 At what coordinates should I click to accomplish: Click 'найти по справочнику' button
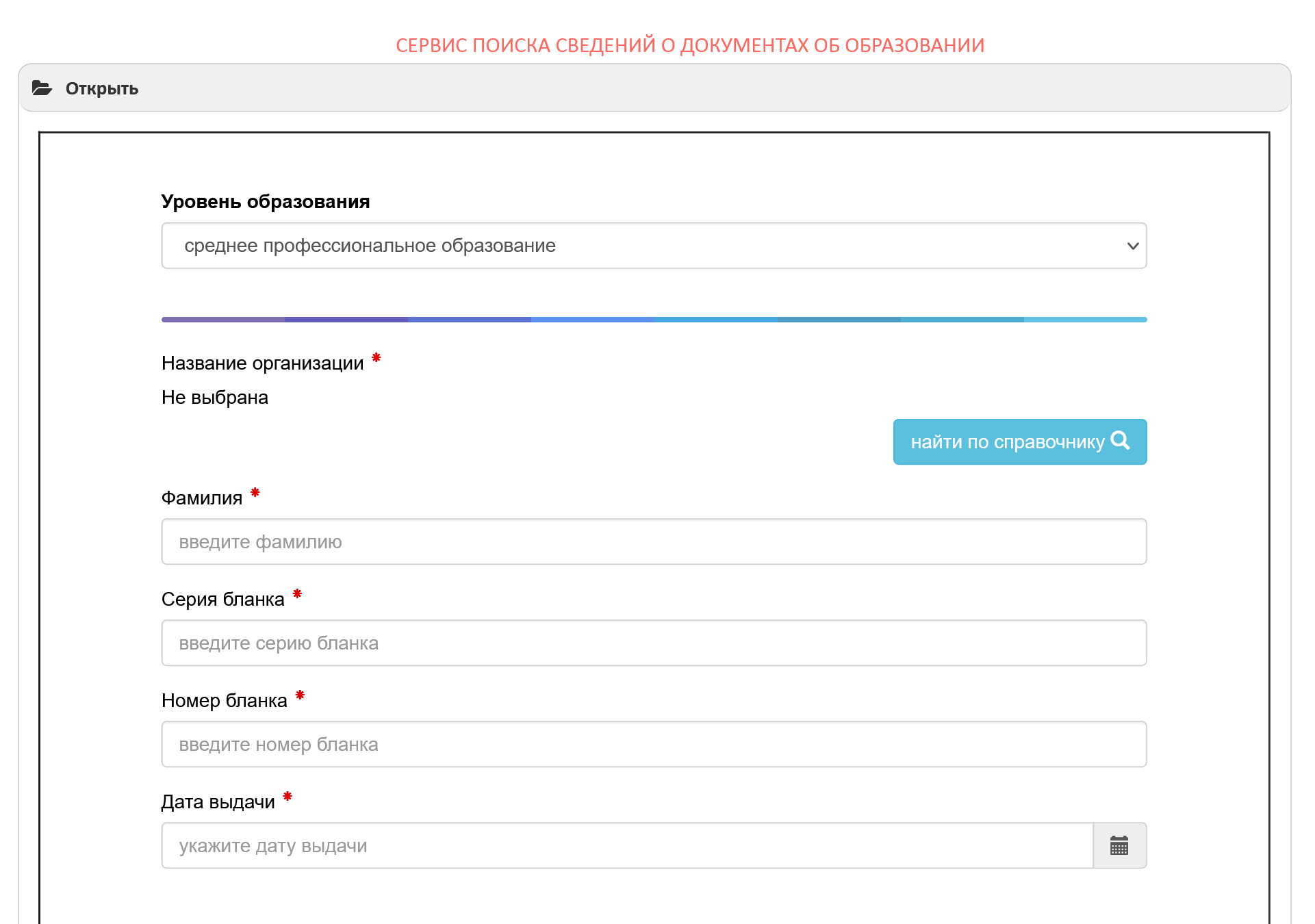[1020, 442]
